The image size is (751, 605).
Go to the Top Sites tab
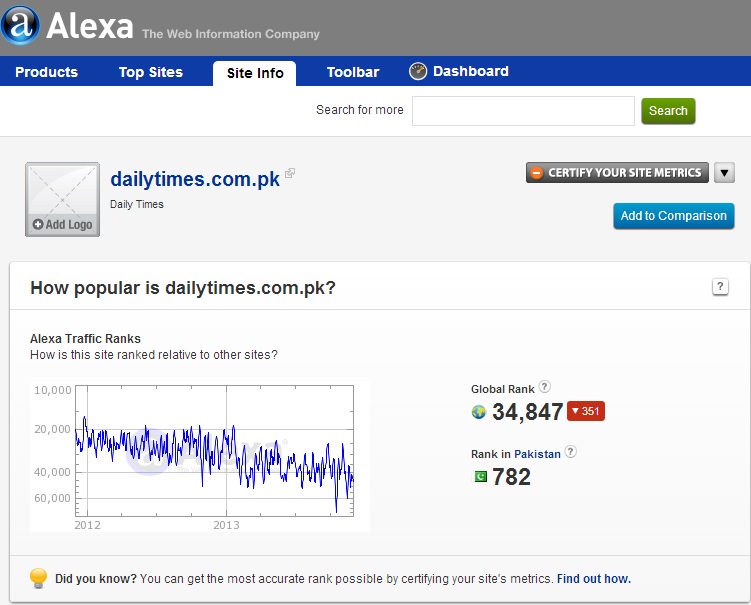pos(151,72)
